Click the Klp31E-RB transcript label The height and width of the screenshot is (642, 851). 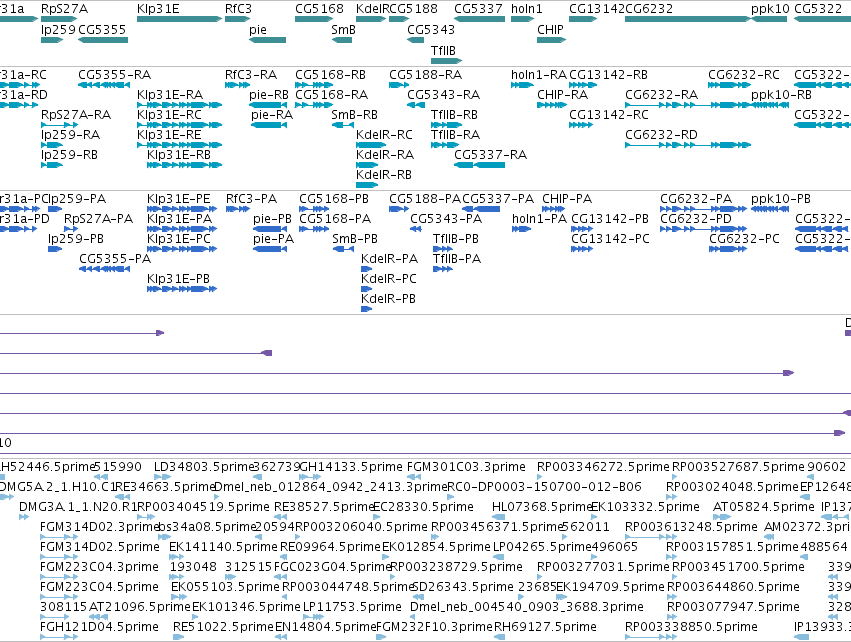(x=179, y=155)
